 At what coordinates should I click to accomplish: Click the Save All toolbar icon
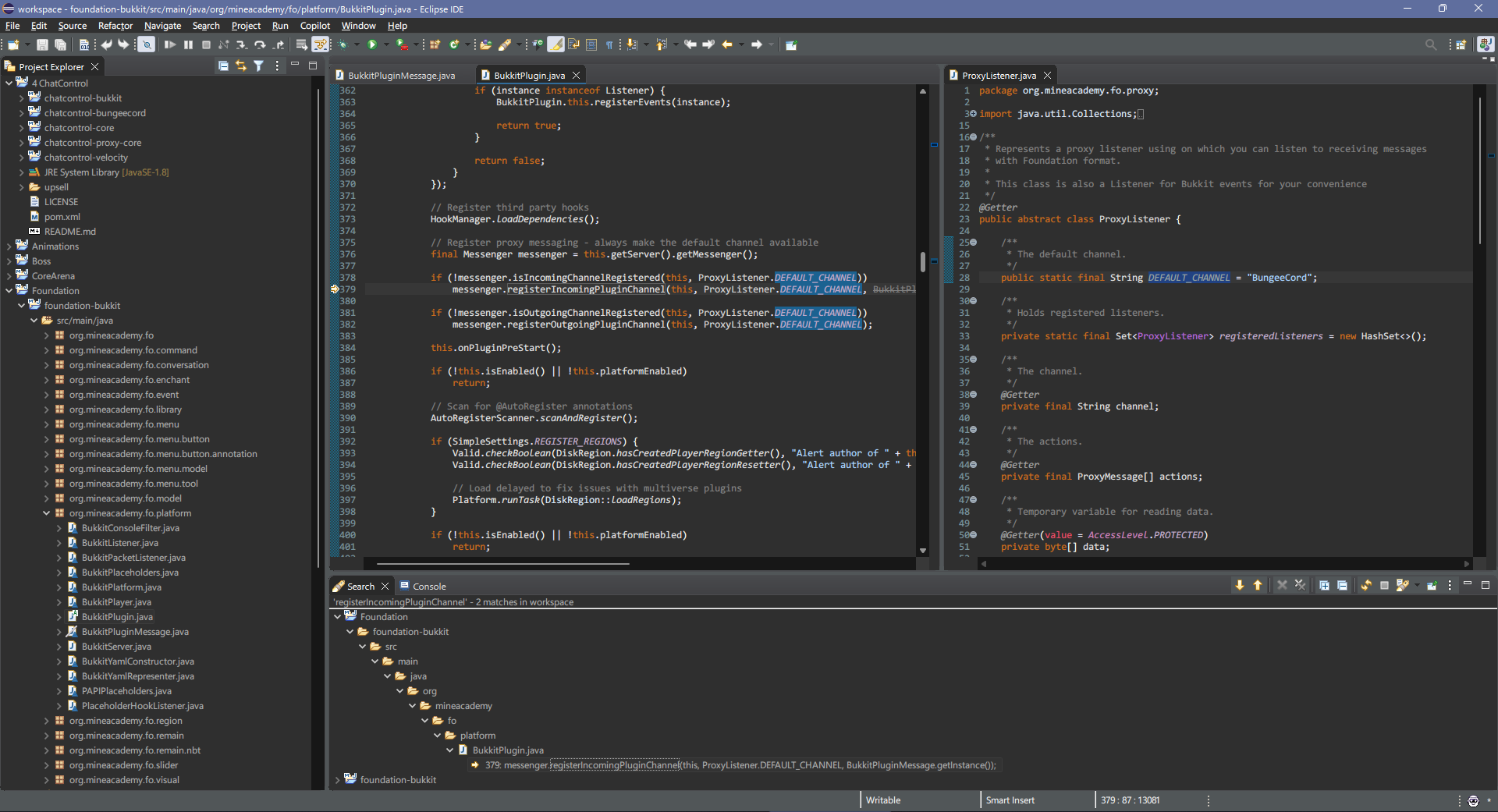pyautogui.click(x=60, y=44)
